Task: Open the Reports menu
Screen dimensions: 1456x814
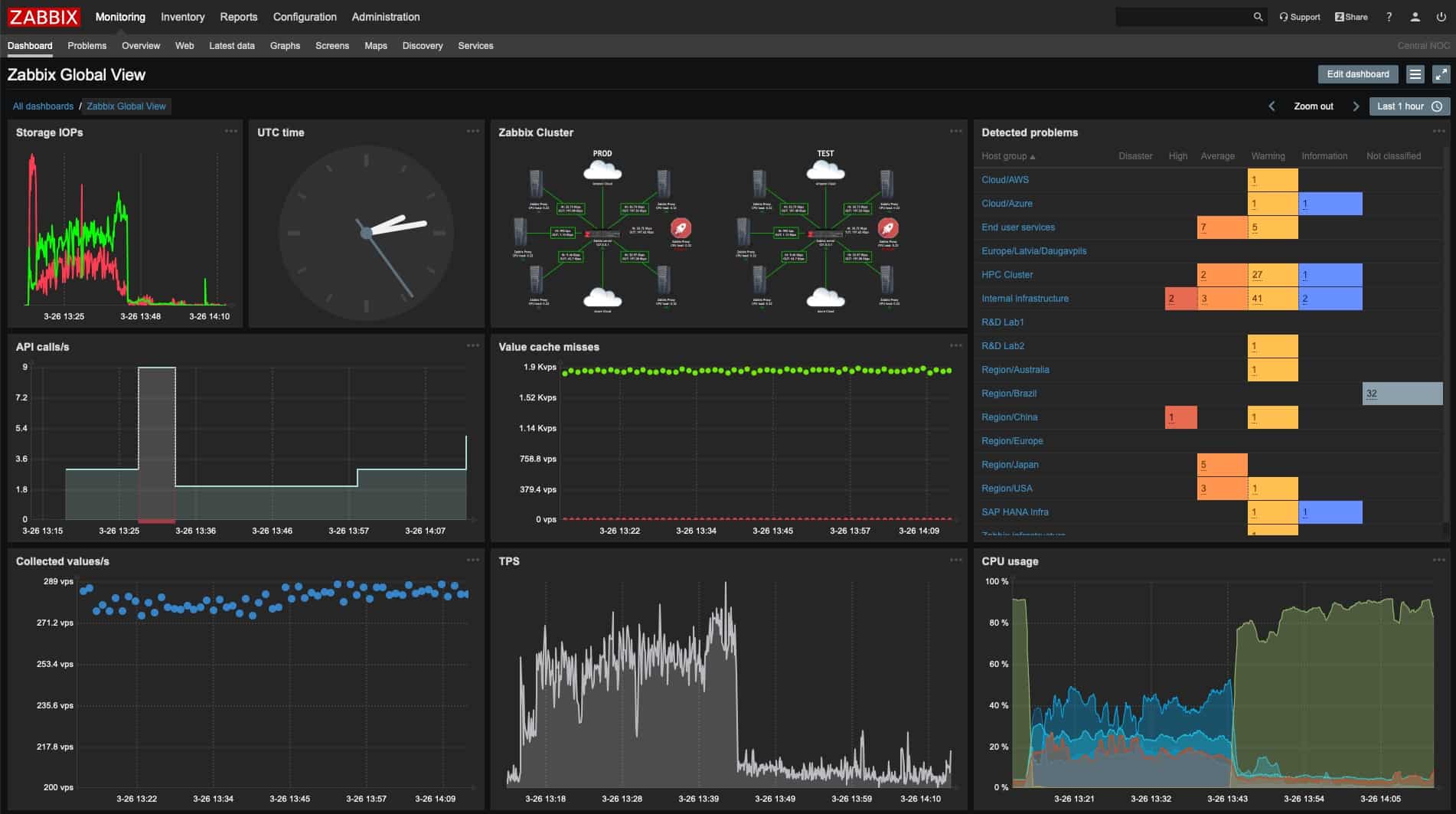Action: [239, 17]
